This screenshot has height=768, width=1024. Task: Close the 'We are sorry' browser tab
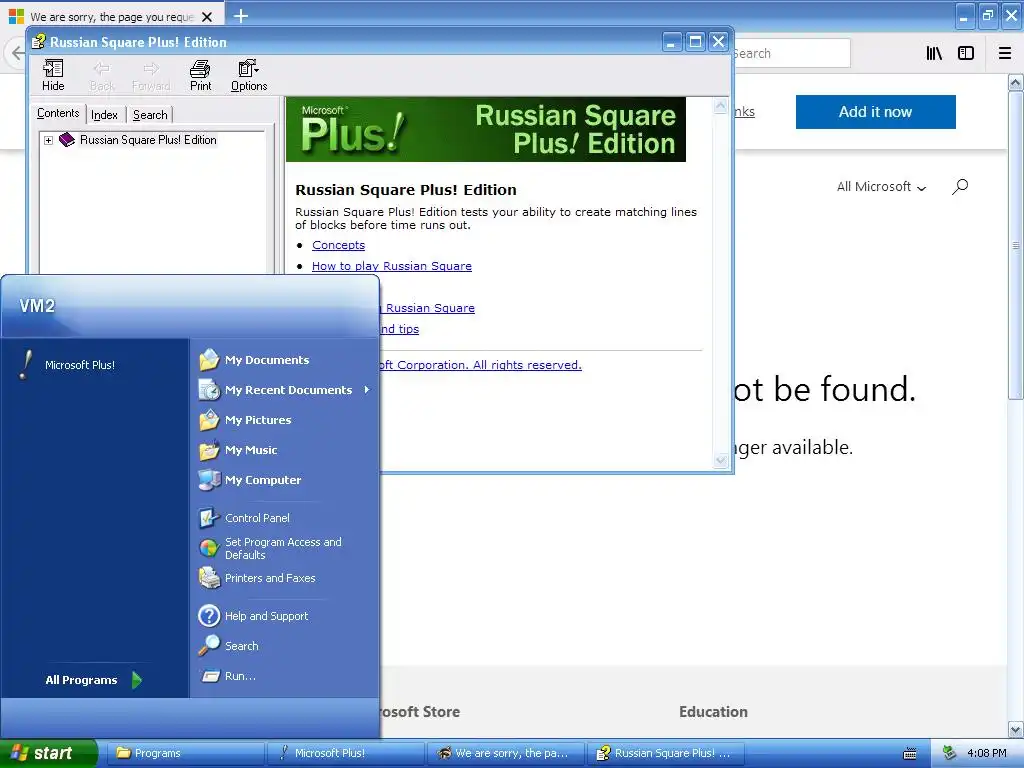[206, 17]
